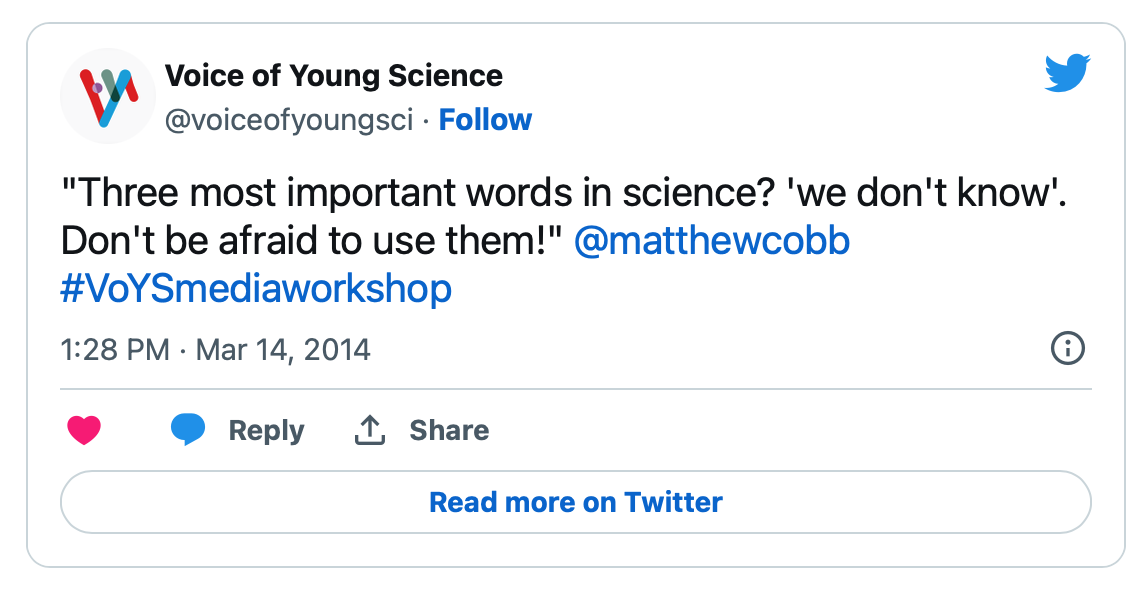Open the @matthewcobb mention link
The height and width of the screenshot is (594, 1146).
pos(712,240)
